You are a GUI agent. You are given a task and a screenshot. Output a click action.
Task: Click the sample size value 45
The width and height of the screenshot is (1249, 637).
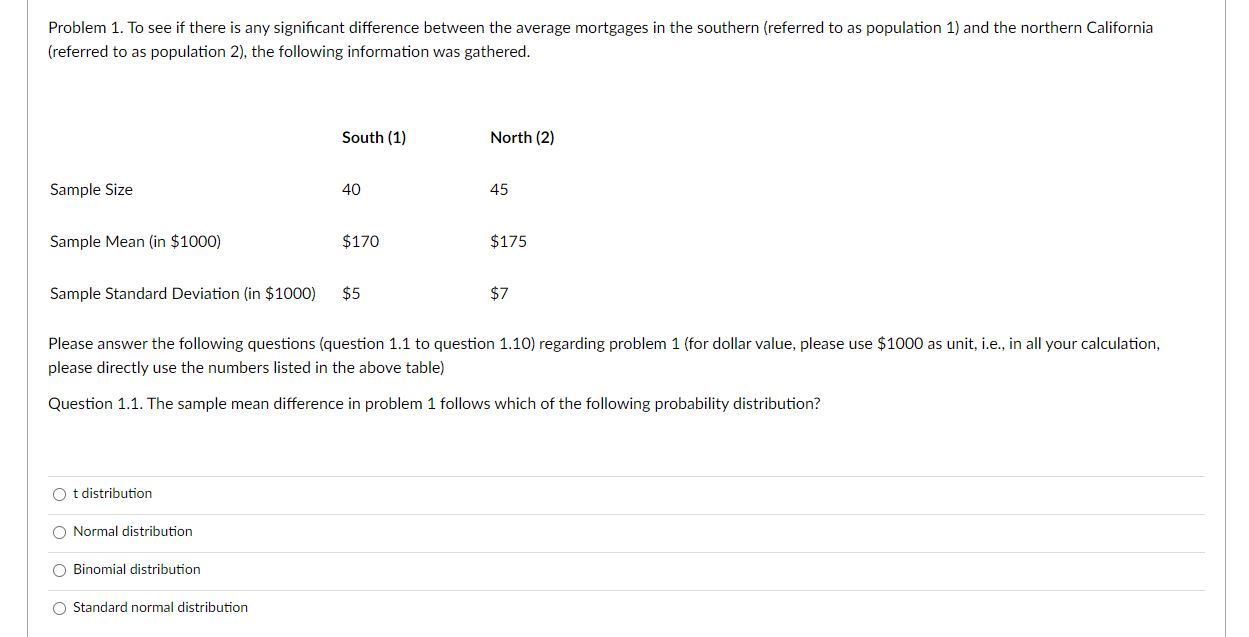pos(498,189)
